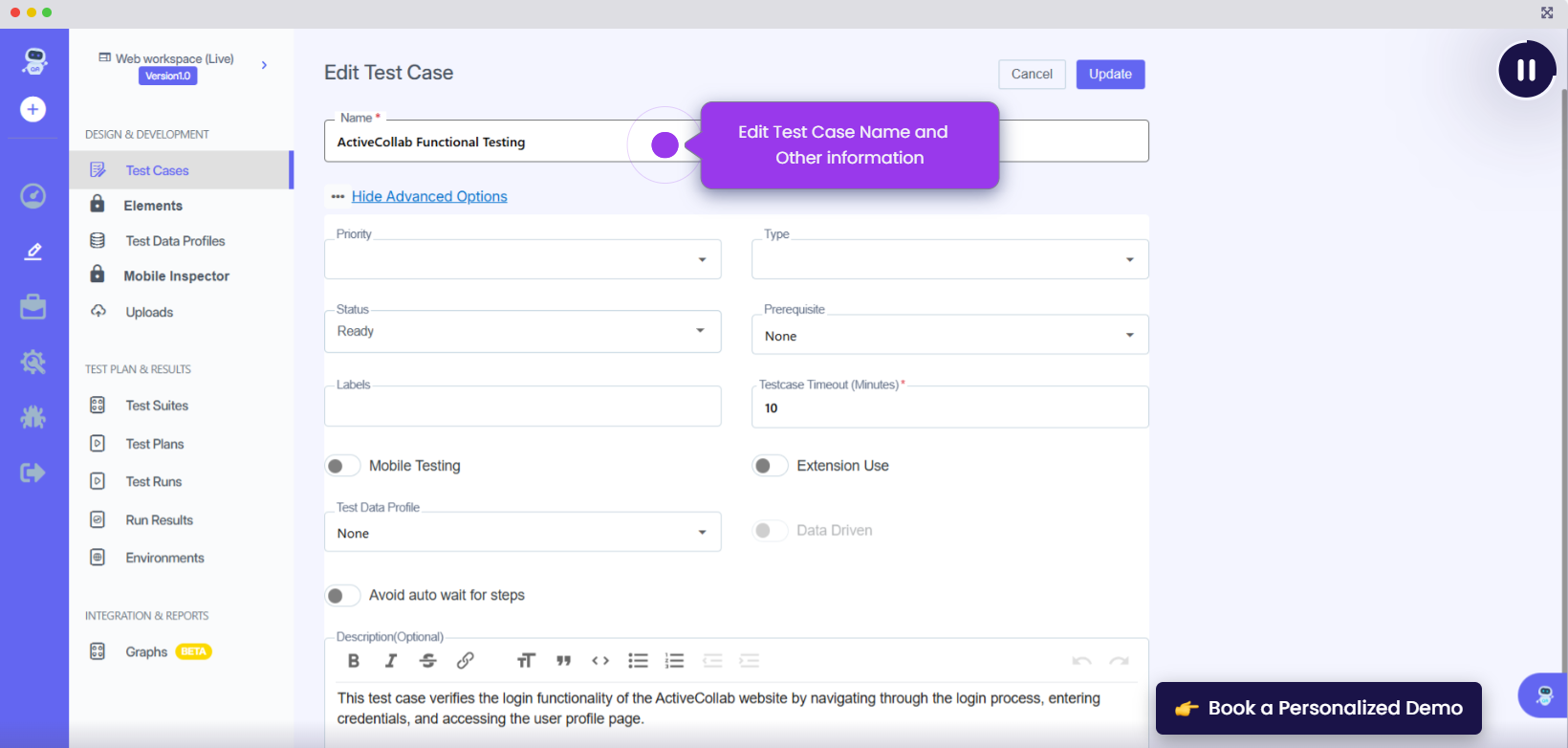Turn on the Extension Use switch
The height and width of the screenshot is (748, 1568).
(770, 466)
